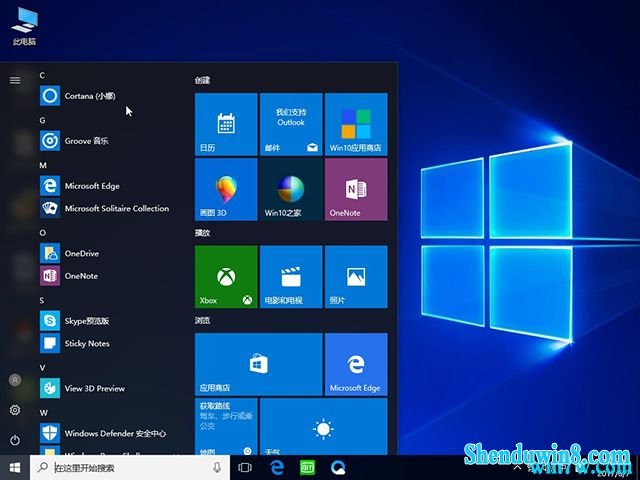Open the 应用商店 store wide tile
Screen dimensions: 640x480
point(259,364)
